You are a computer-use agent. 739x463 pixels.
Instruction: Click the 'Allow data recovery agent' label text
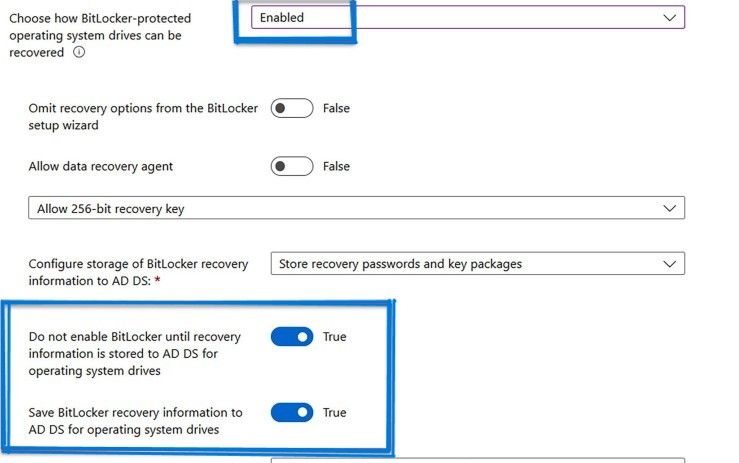tap(108, 166)
